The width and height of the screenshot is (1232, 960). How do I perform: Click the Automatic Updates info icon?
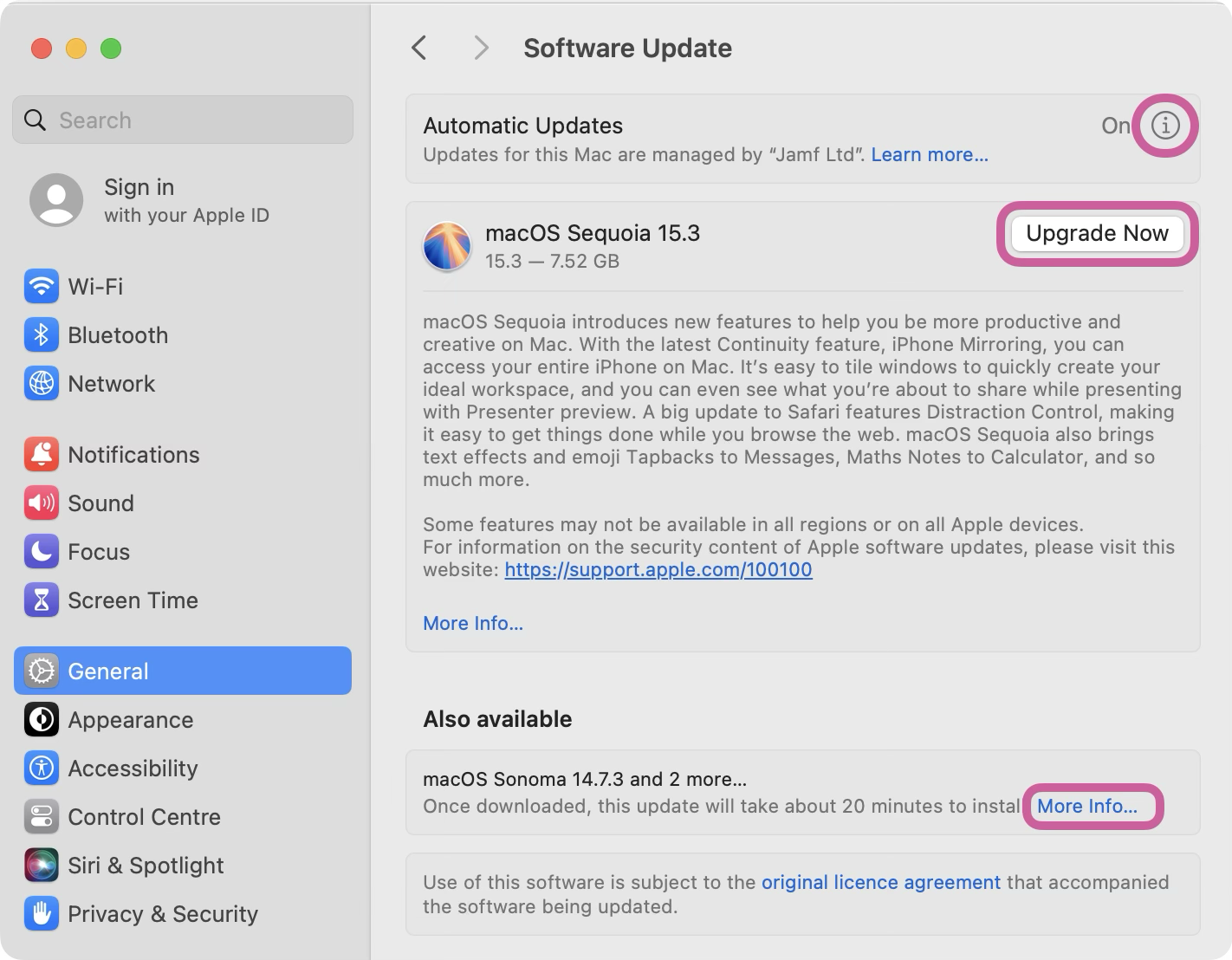pyautogui.click(x=1165, y=126)
